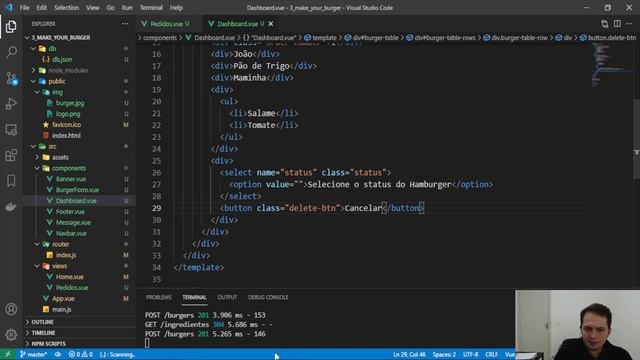
Task: Open the Remote Explorer view
Action: pos(11,129)
